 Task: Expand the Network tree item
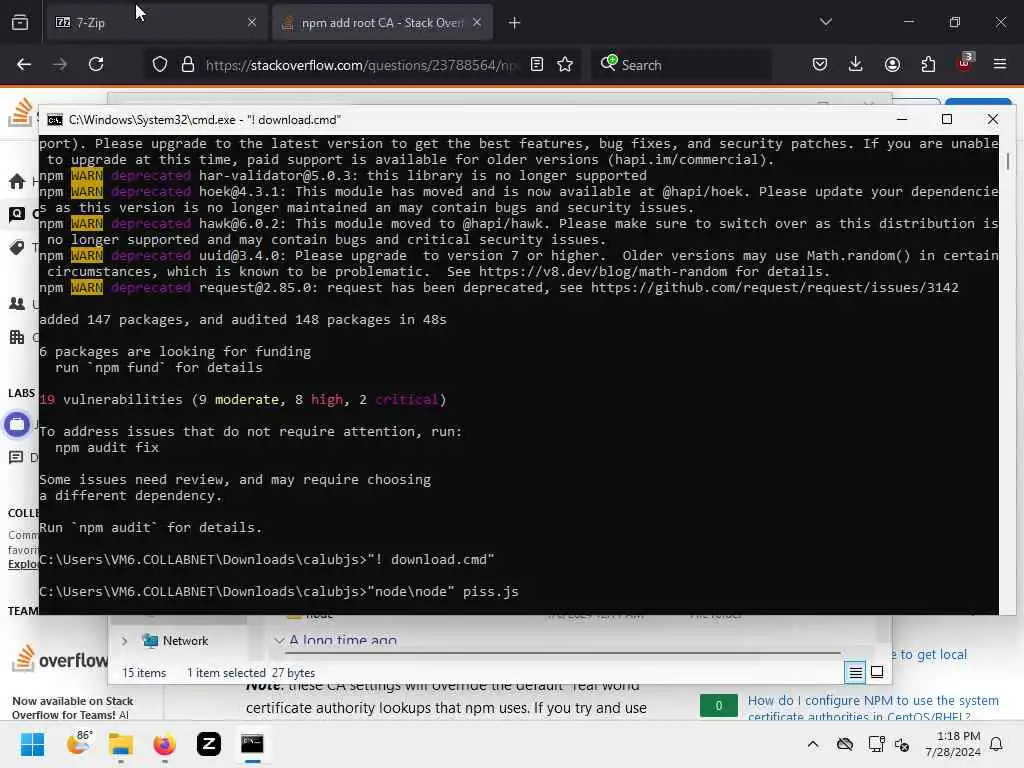click(x=124, y=641)
